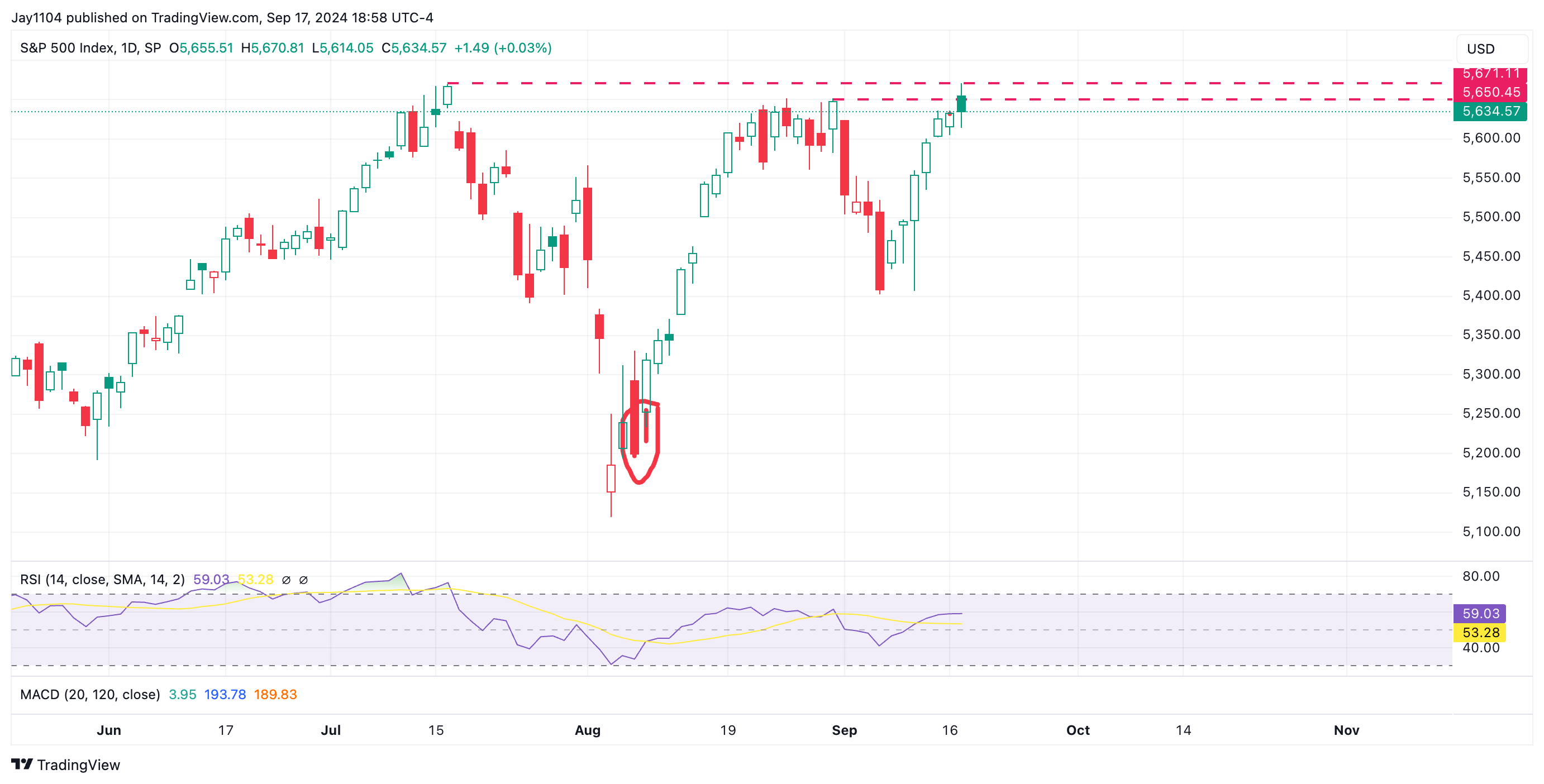Click the Nov label on time axis

1346,731
